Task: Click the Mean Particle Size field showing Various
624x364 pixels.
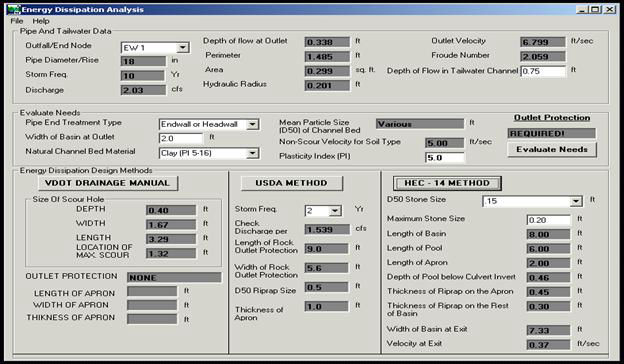Action: [420, 124]
